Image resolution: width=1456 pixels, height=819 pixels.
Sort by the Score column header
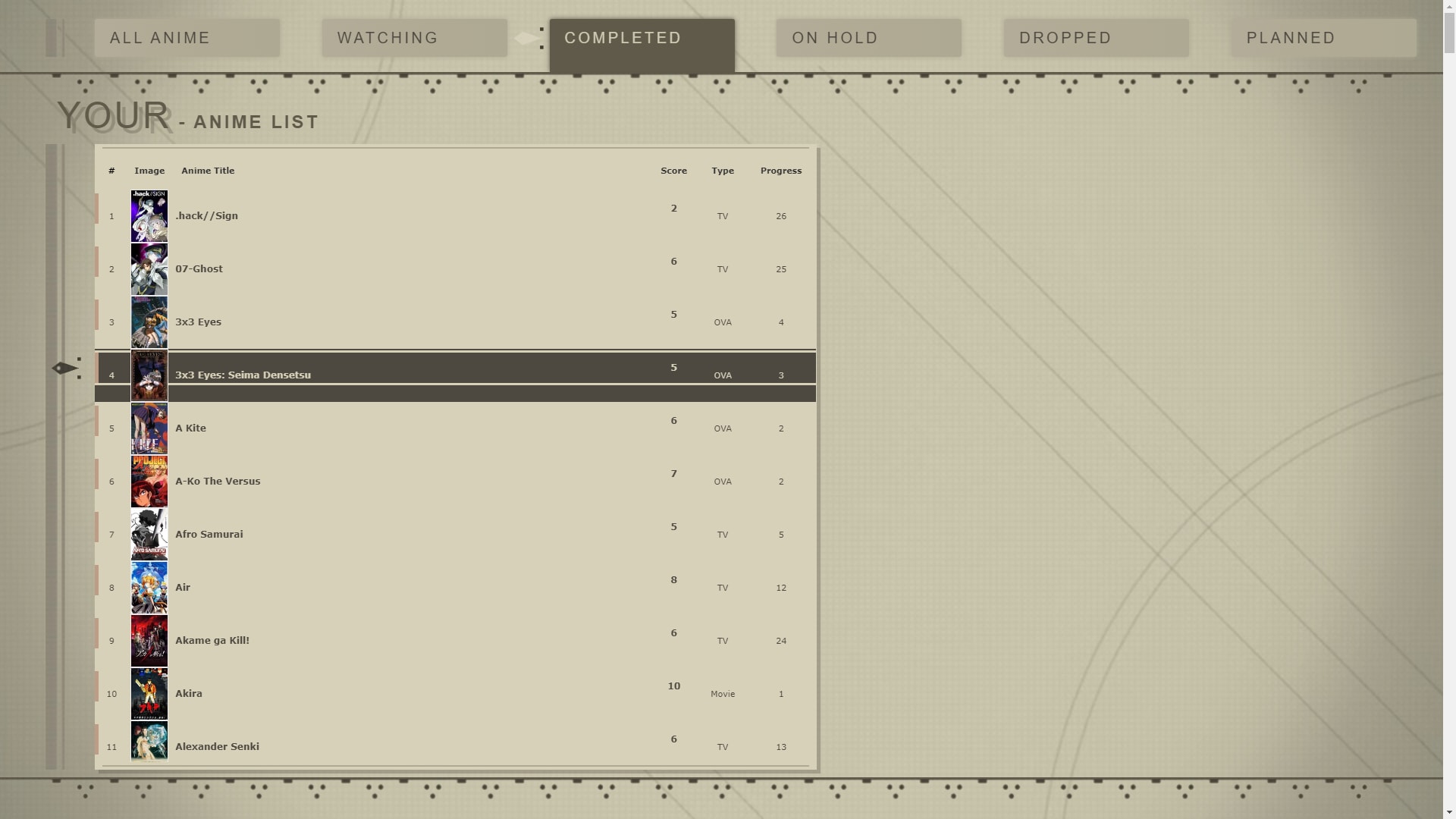[673, 171]
